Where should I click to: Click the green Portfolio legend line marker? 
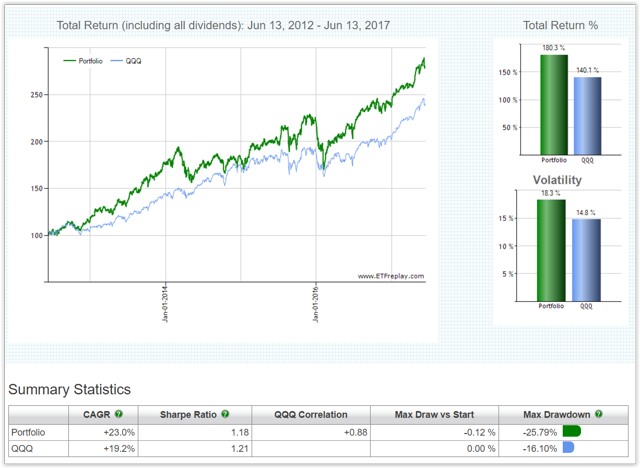coord(70,59)
